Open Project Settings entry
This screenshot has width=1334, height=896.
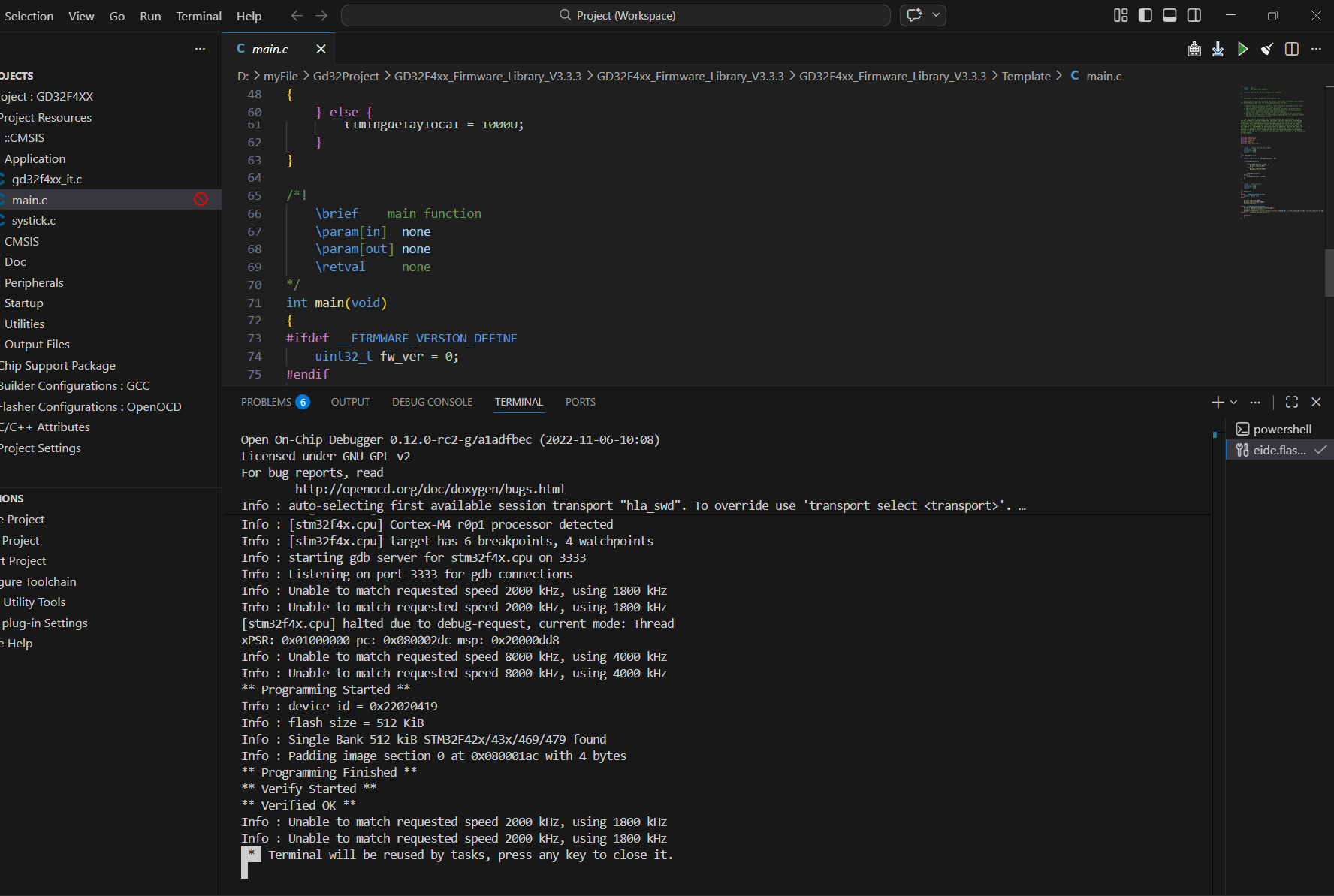(41, 448)
